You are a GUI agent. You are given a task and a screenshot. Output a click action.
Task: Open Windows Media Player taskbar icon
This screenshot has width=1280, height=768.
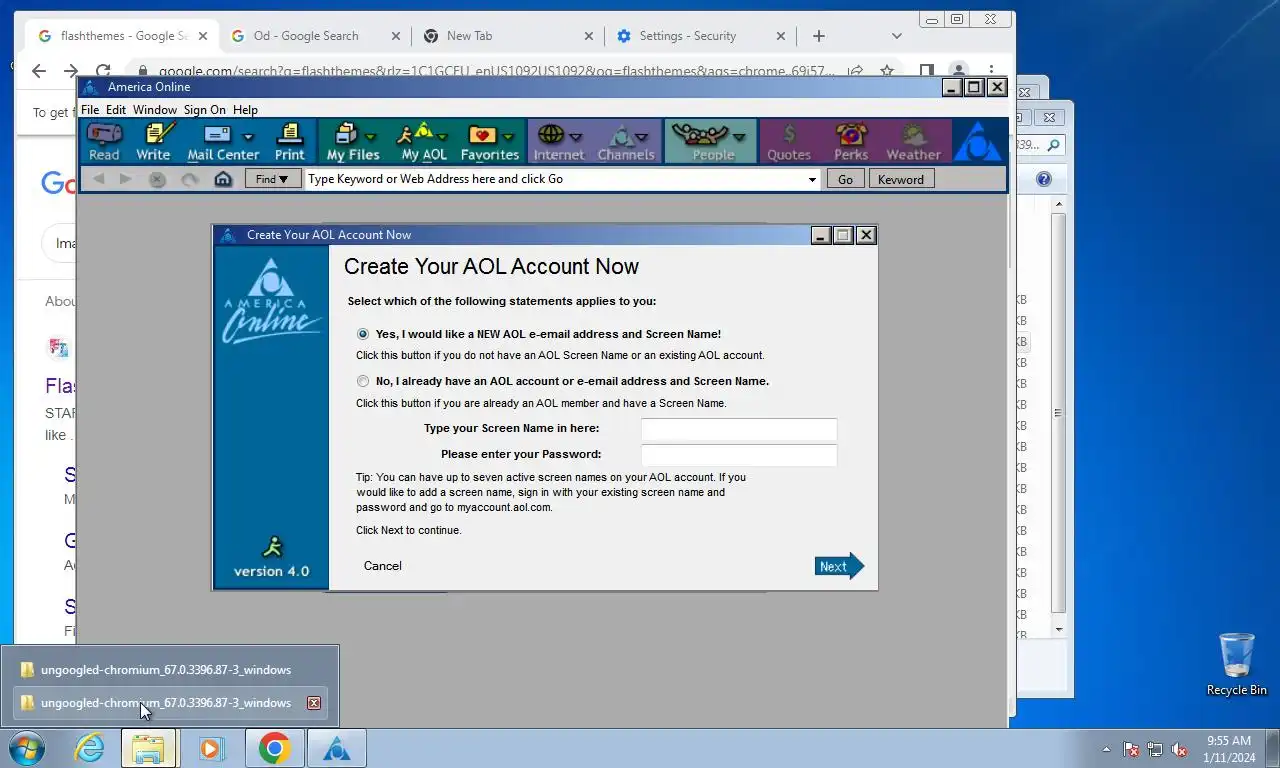point(211,748)
